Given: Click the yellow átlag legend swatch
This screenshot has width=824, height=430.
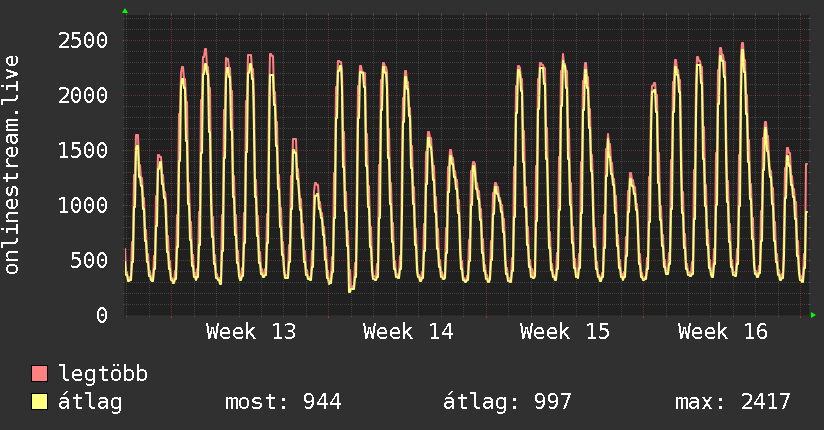Looking at the screenshot, I should click(x=39, y=402).
